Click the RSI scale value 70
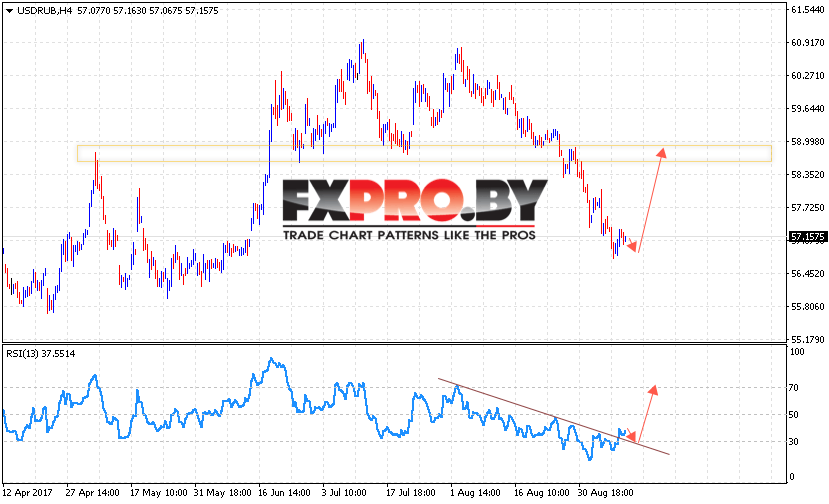 point(794,388)
